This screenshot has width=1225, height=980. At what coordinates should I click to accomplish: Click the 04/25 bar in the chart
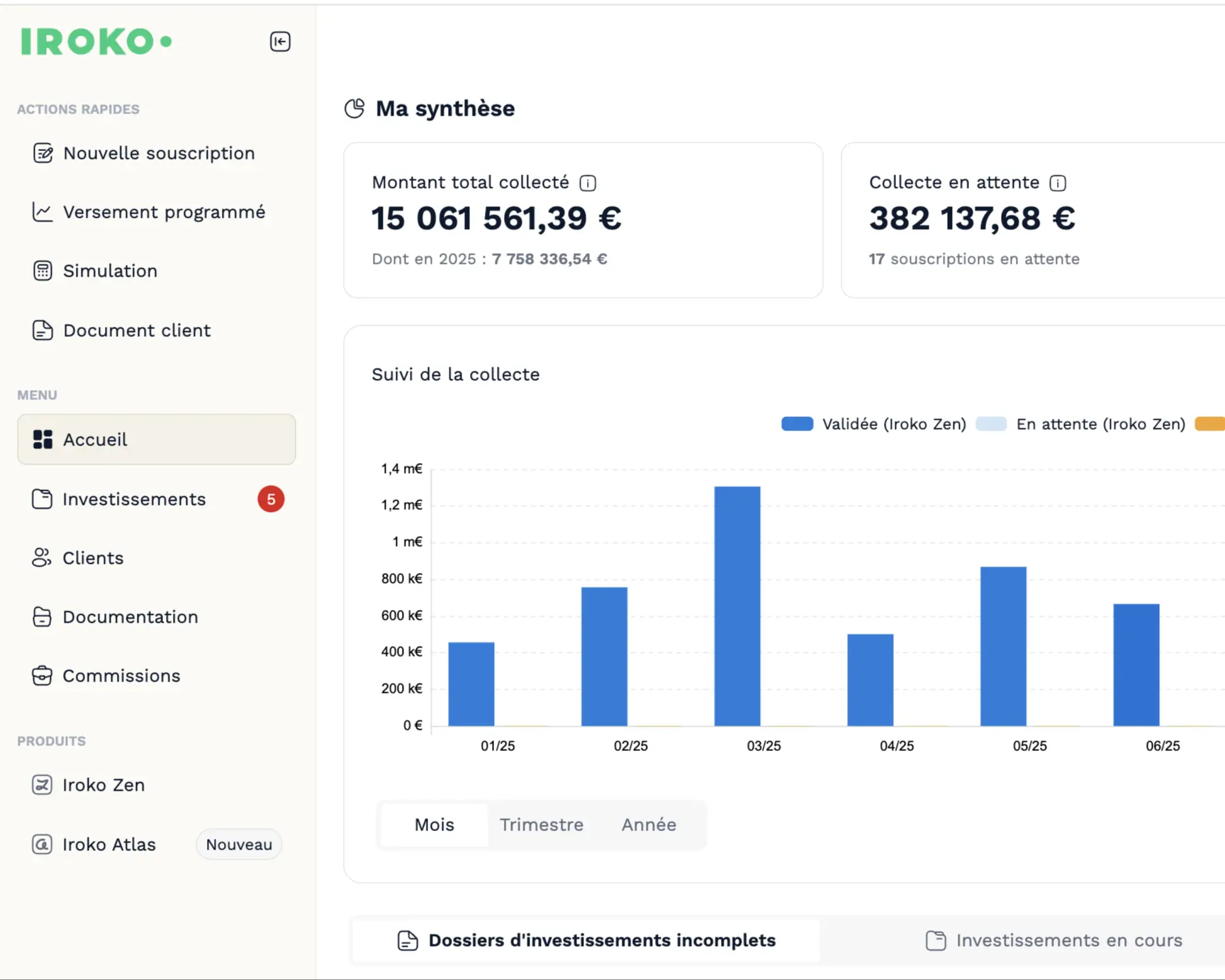tap(871, 680)
